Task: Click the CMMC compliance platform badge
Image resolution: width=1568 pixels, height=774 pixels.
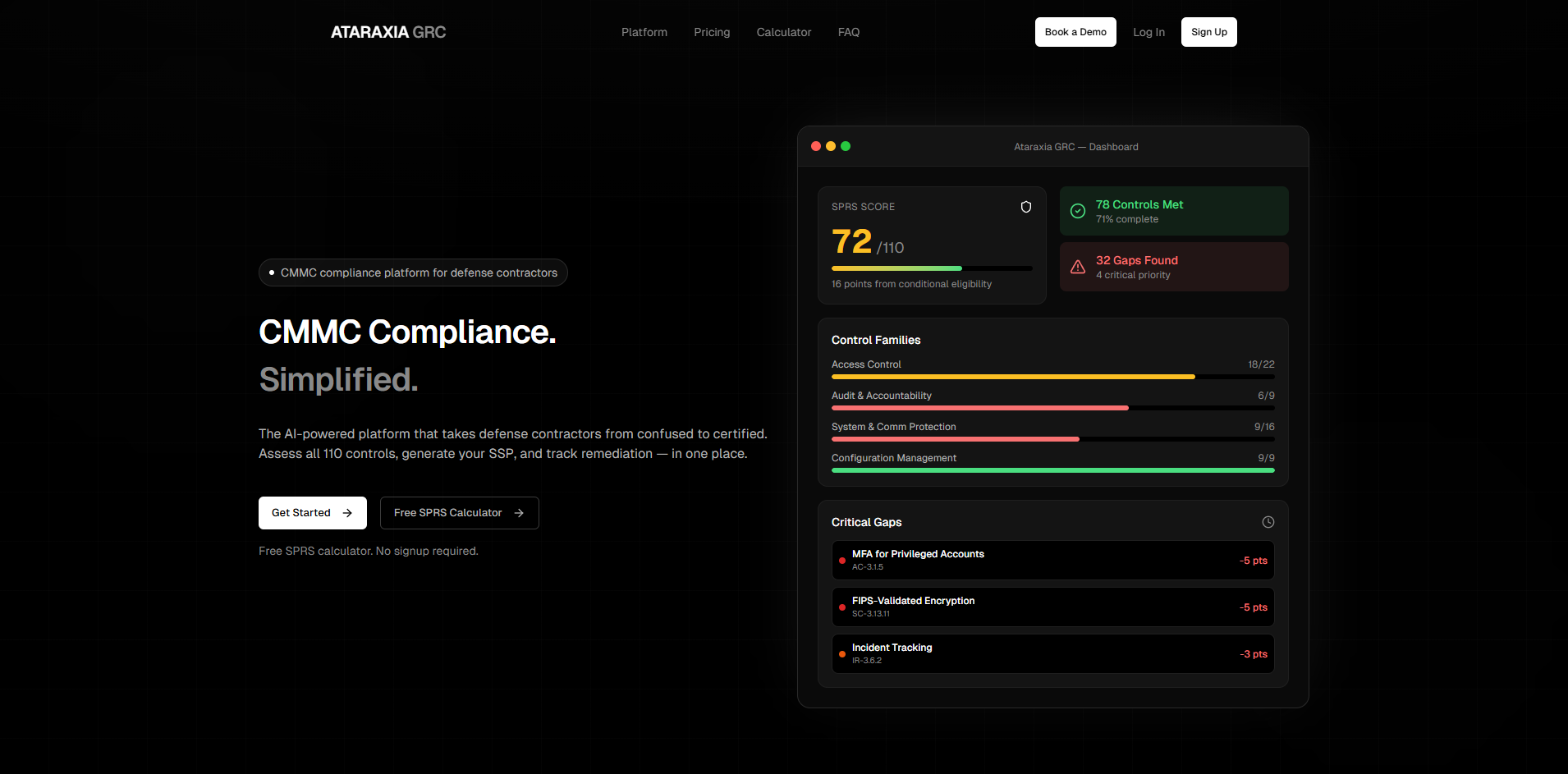Action: click(413, 273)
